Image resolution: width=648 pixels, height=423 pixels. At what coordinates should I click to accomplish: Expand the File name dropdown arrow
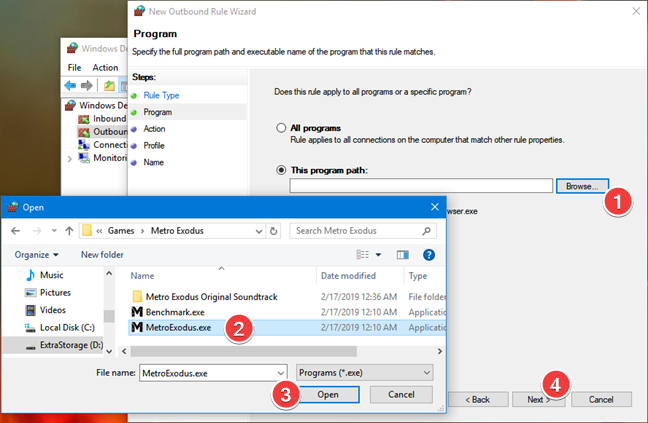pyautogui.click(x=281, y=373)
